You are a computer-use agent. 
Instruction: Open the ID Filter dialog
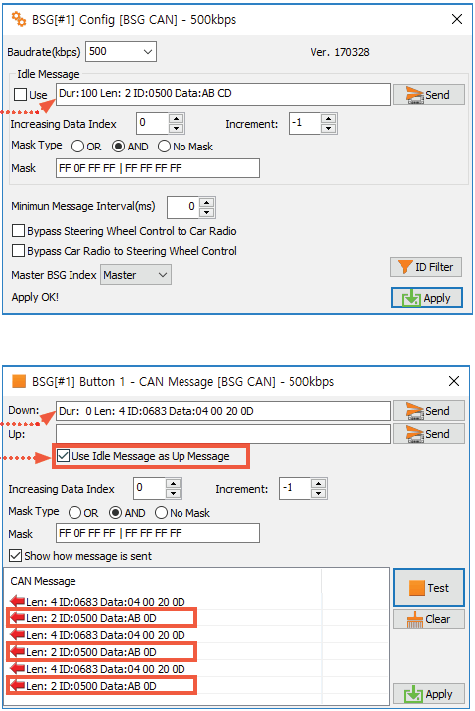[x=426, y=267]
